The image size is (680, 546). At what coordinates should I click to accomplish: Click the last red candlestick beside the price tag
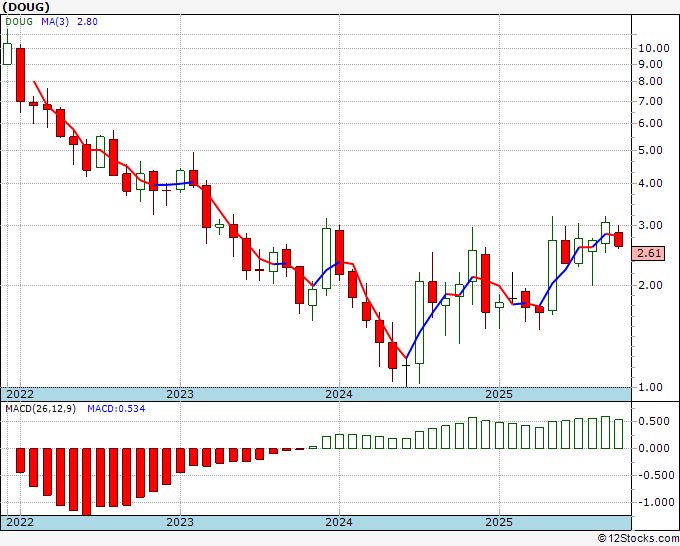tap(618, 240)
